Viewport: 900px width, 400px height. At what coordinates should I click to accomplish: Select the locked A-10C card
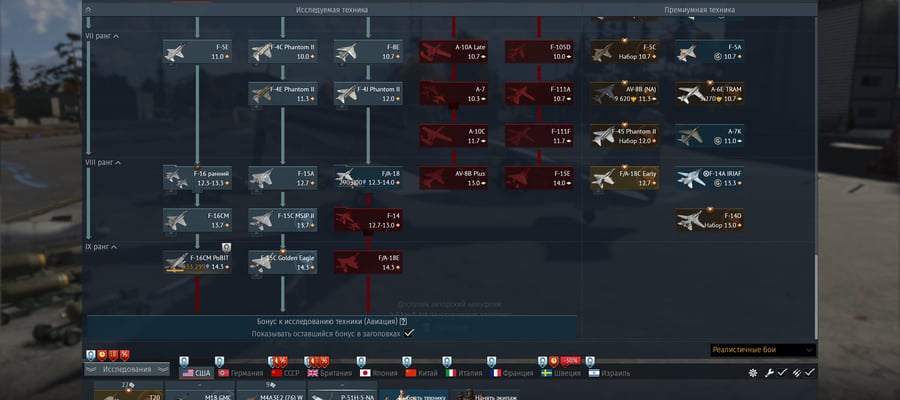454,136
